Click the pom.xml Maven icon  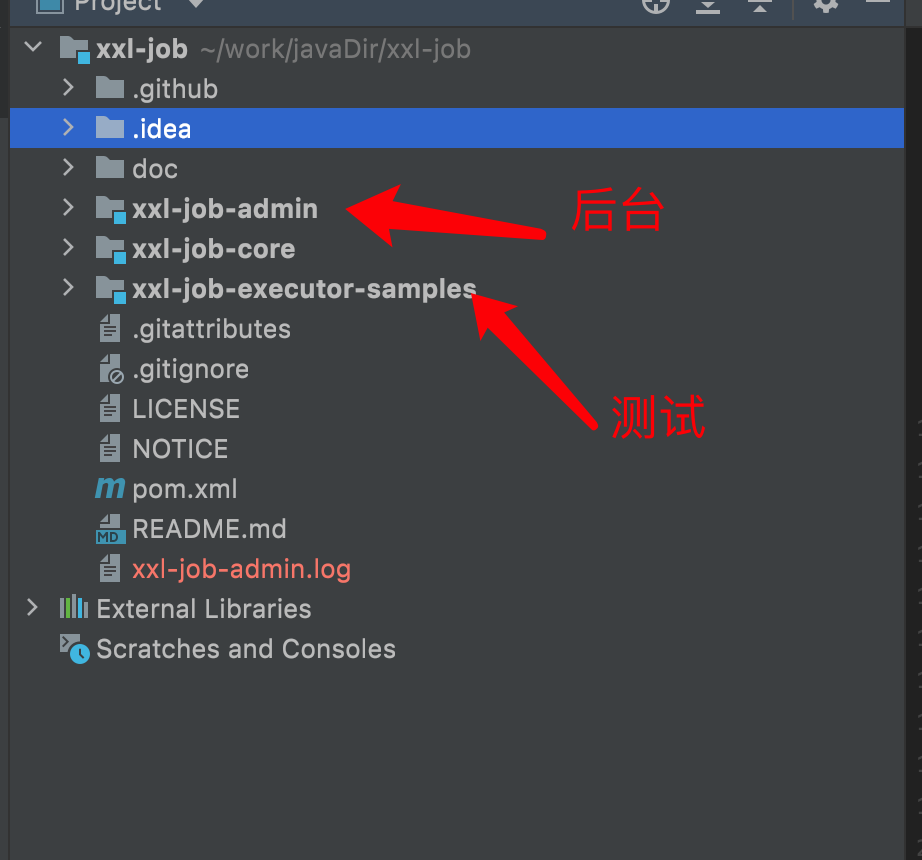pos(109,489)
